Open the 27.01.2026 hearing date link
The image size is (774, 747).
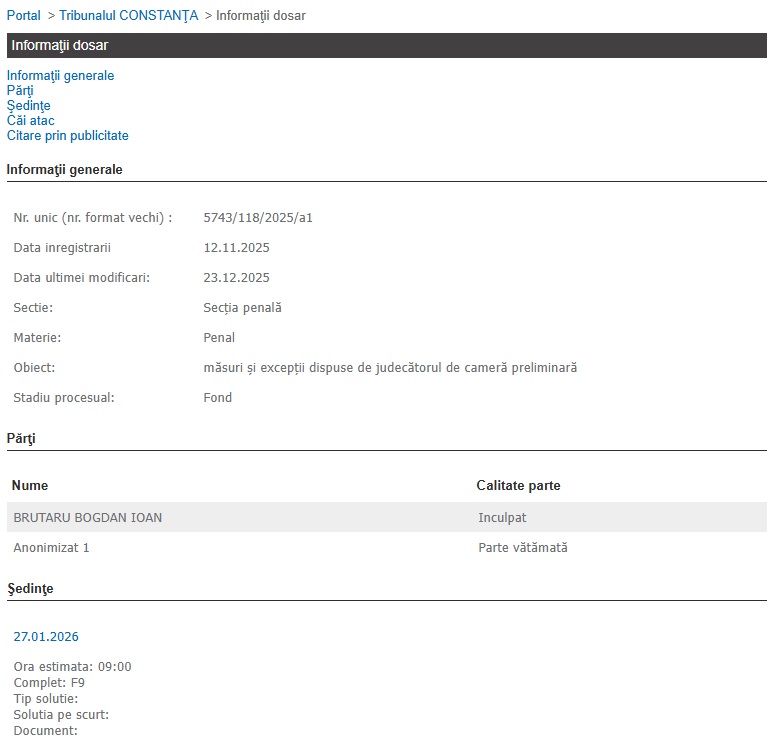pyautogui.click(x=46, y=637)
